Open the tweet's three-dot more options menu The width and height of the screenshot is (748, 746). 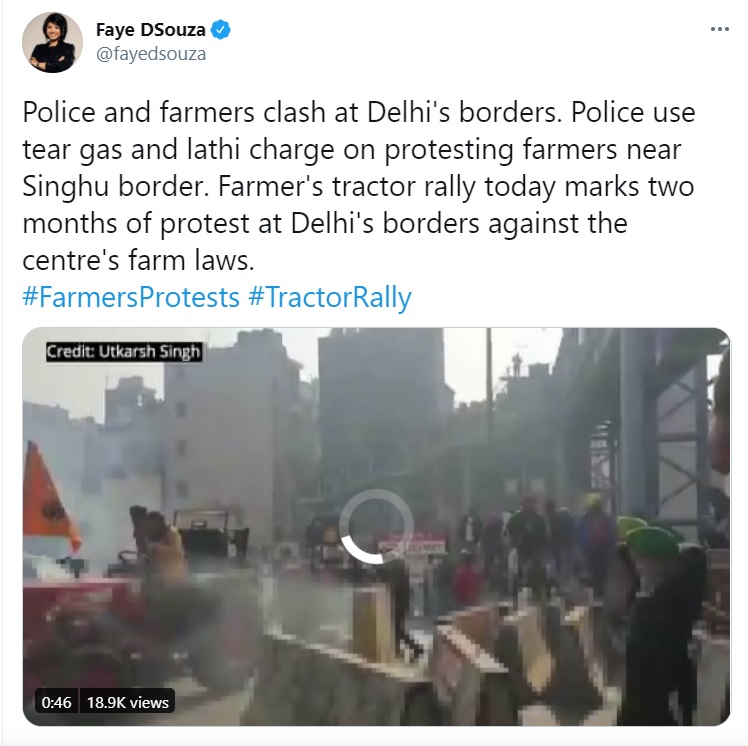click(x=719, y=30)
